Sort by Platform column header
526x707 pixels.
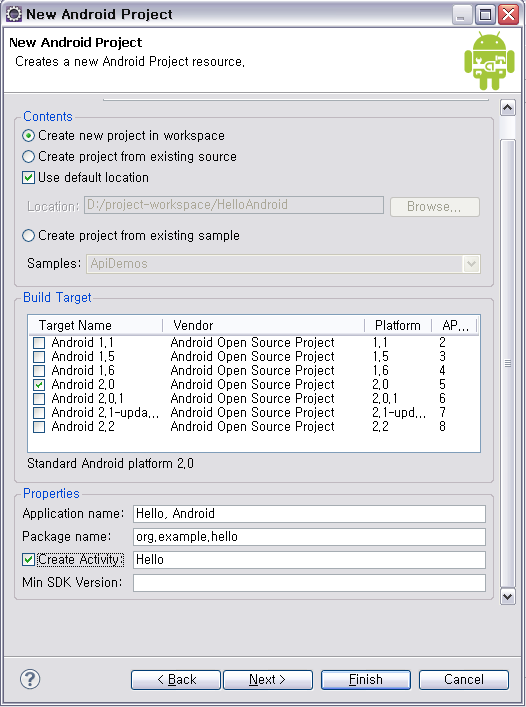coord(398,325)
